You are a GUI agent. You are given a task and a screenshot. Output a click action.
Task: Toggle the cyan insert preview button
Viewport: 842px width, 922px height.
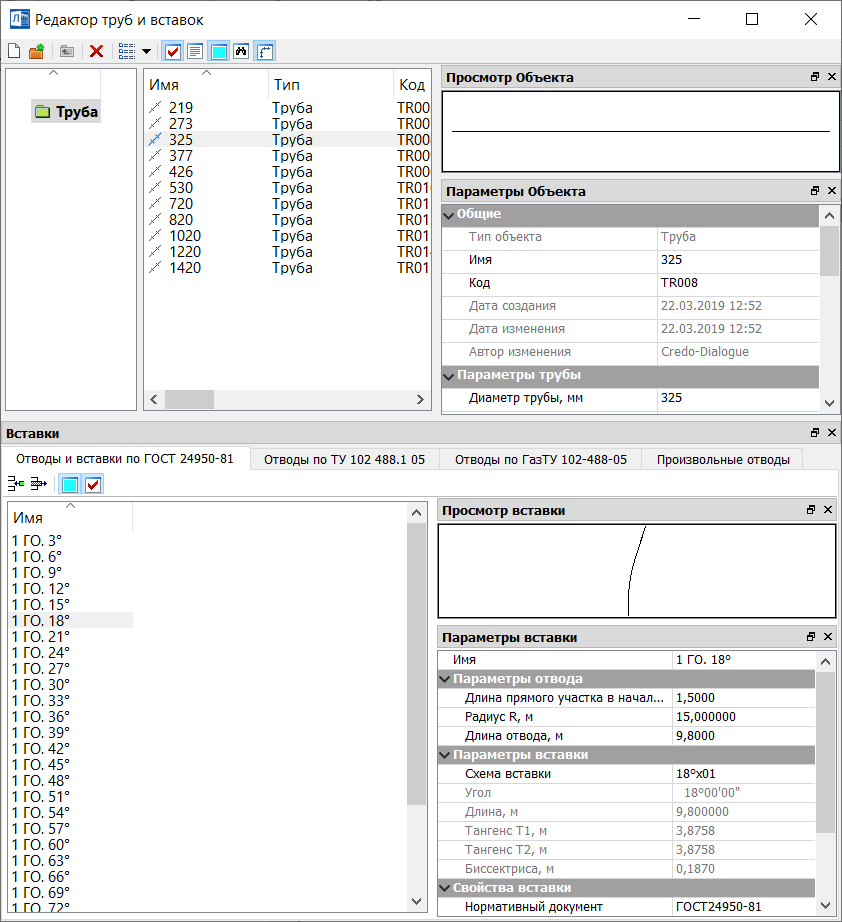(70, 485)
